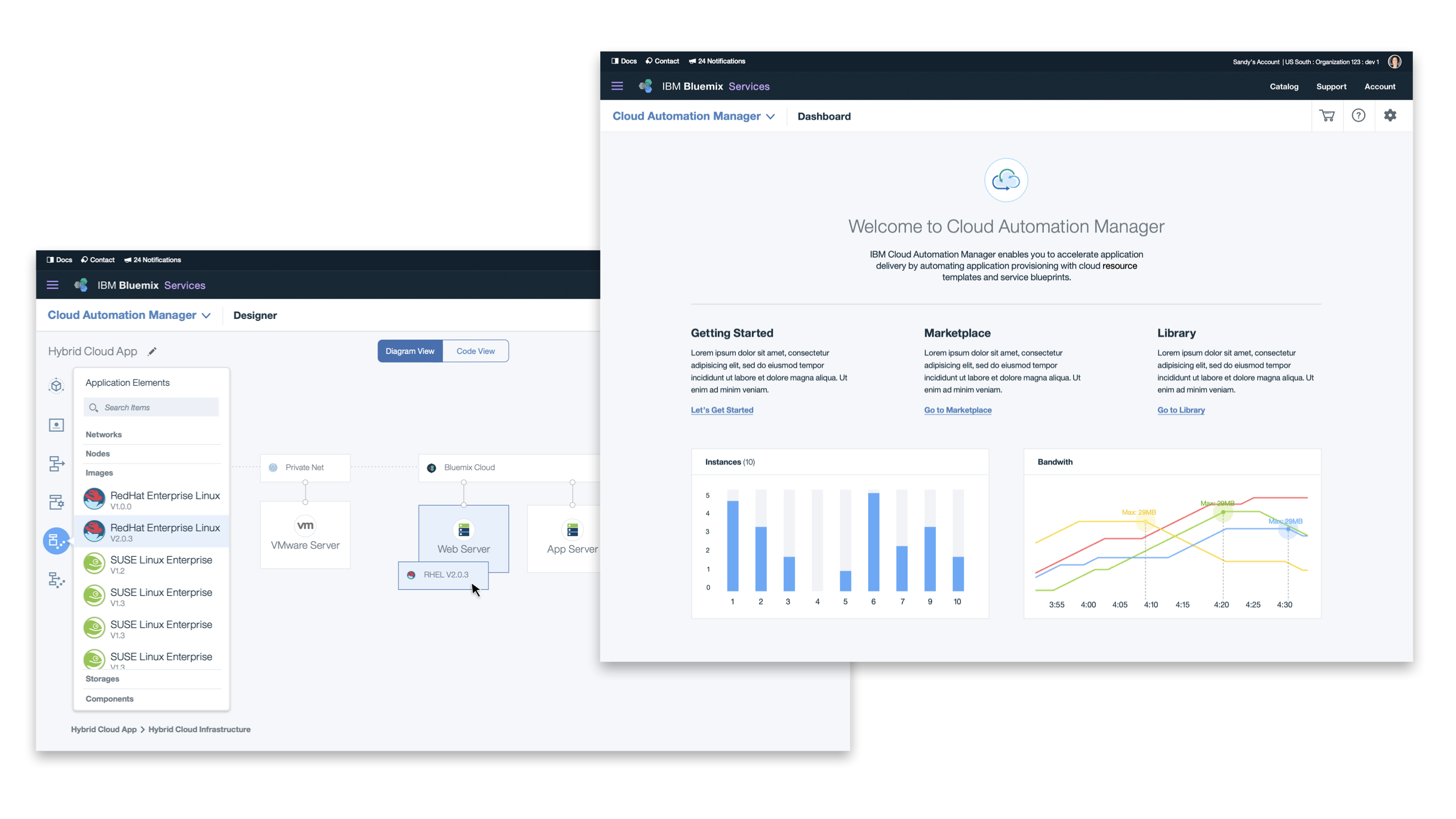The height and width of the screenshot is (819, 1456).
Task: Open the flowchart-with-gear sidebar icon
Action: pos(56,502)
